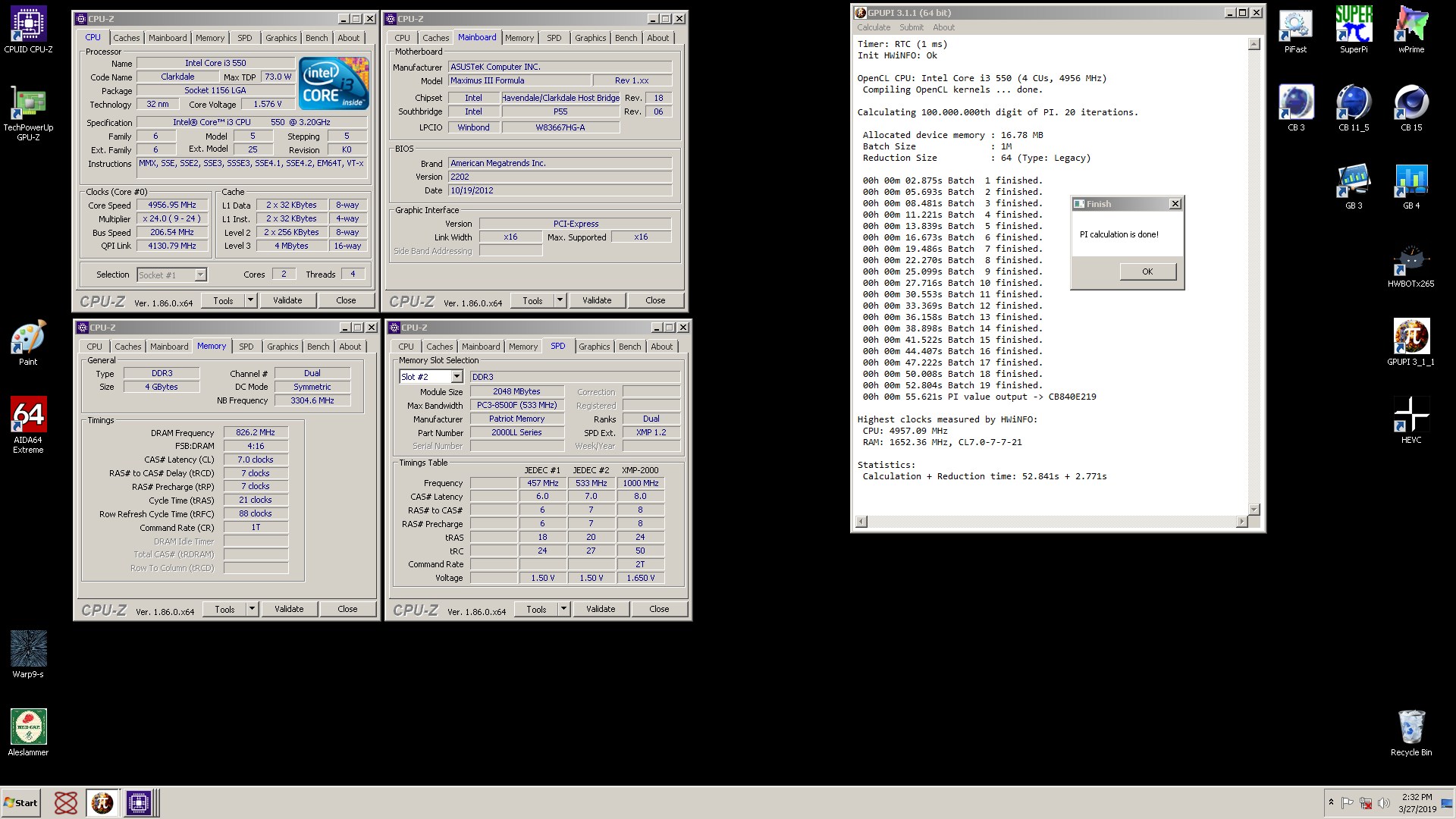Launch Paint from the desktop
The image size is (1456, 819).
click(x=28, y=343)
